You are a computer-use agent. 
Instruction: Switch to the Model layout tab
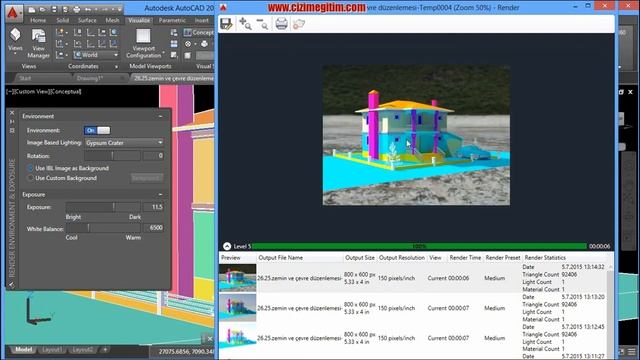24,349
